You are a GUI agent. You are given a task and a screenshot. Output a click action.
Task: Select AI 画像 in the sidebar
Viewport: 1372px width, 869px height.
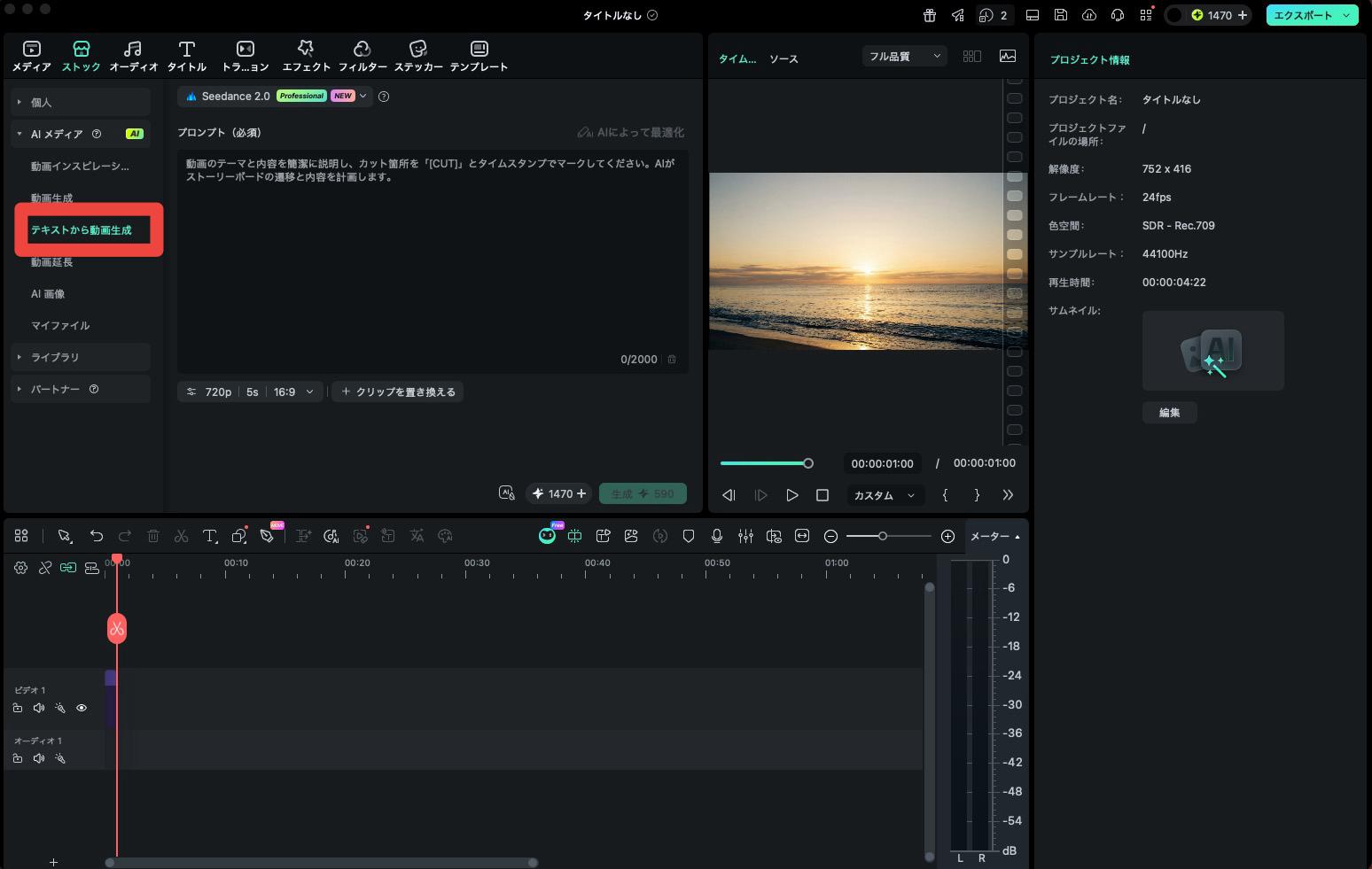point(48,293)
